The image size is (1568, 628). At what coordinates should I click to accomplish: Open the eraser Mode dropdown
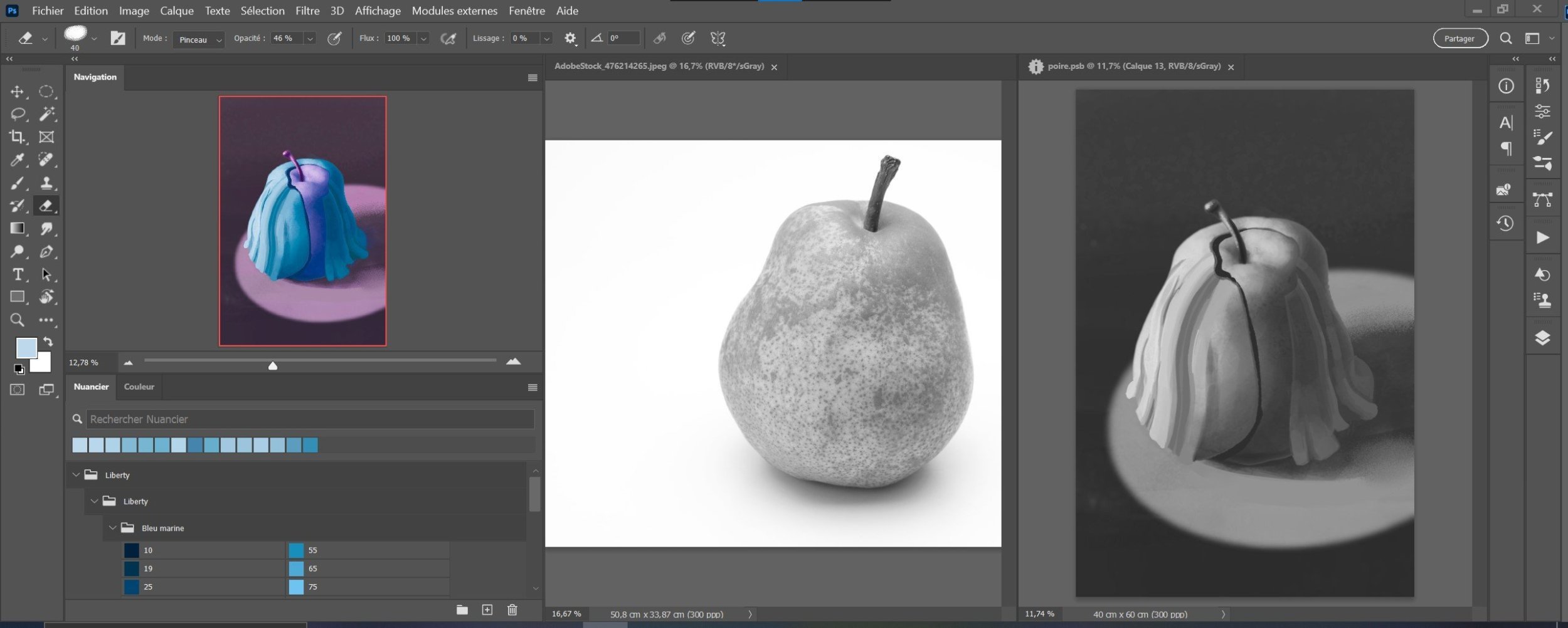[x=198, y=39]
